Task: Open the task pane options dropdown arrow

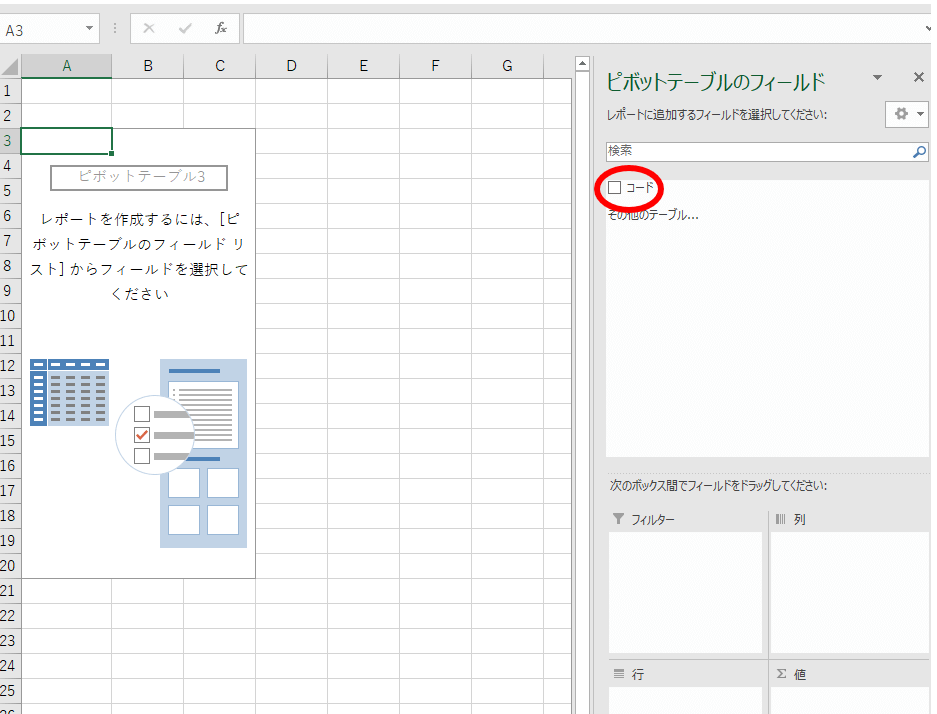Action: coord(877,78)
